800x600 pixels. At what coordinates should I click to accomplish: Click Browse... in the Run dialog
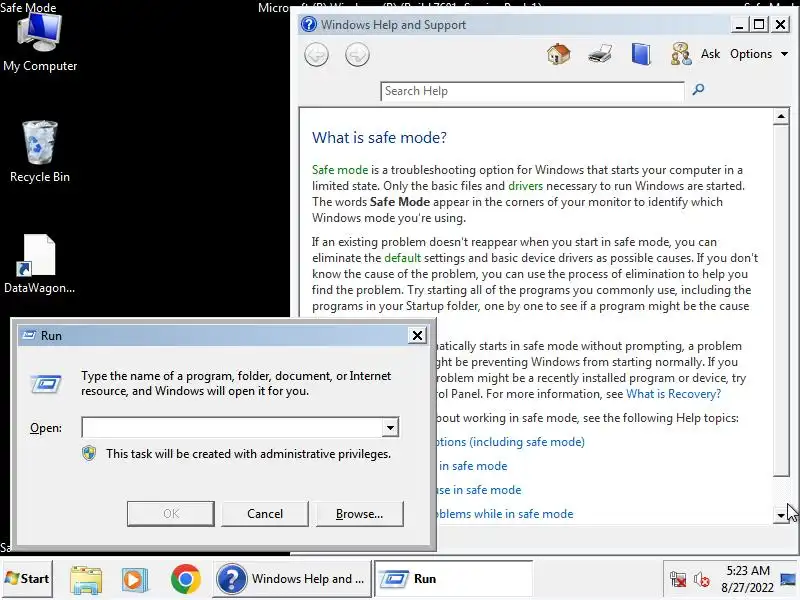coord(359,514)
